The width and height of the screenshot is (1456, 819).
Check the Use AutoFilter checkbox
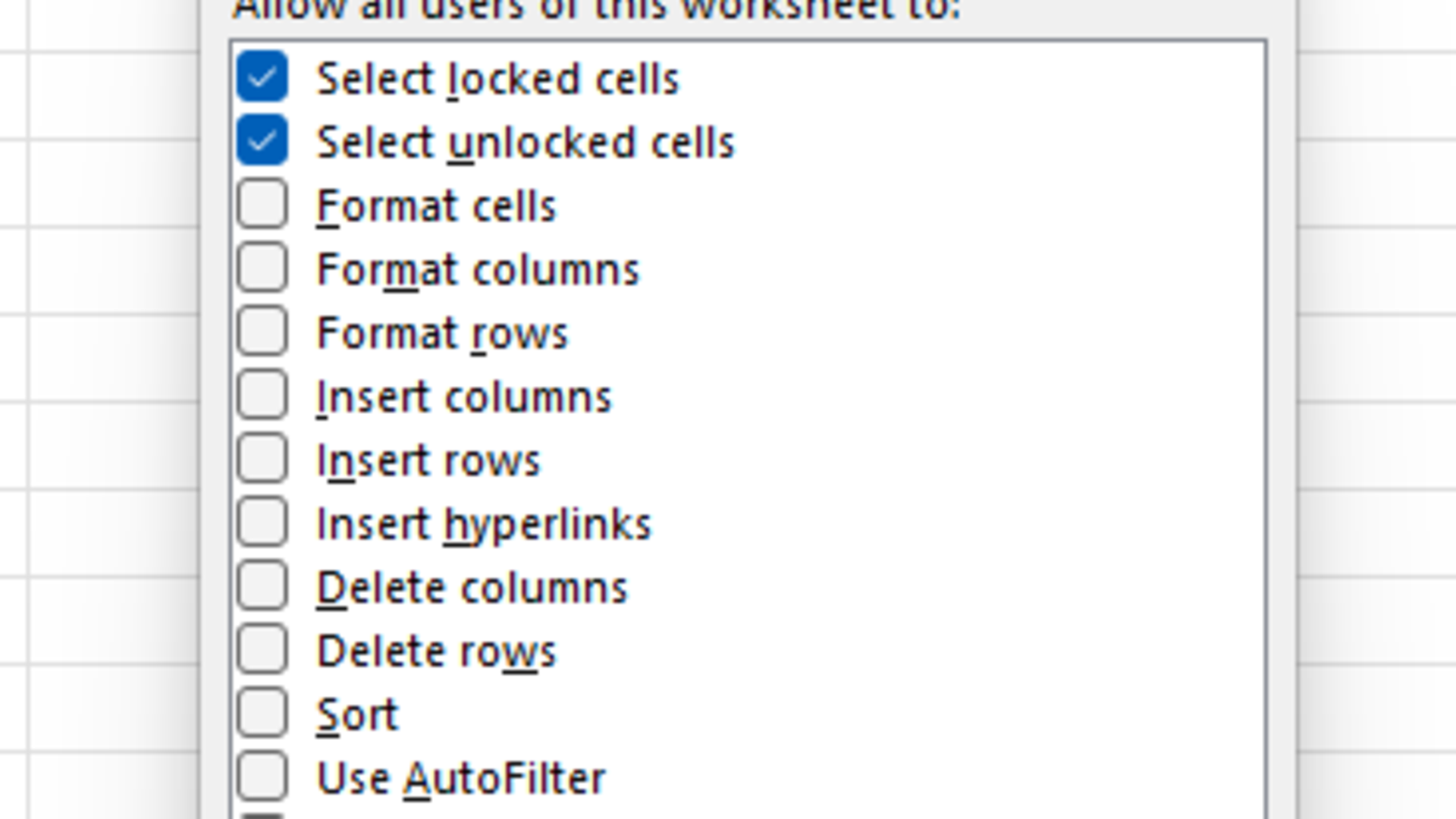pos(262,777)
